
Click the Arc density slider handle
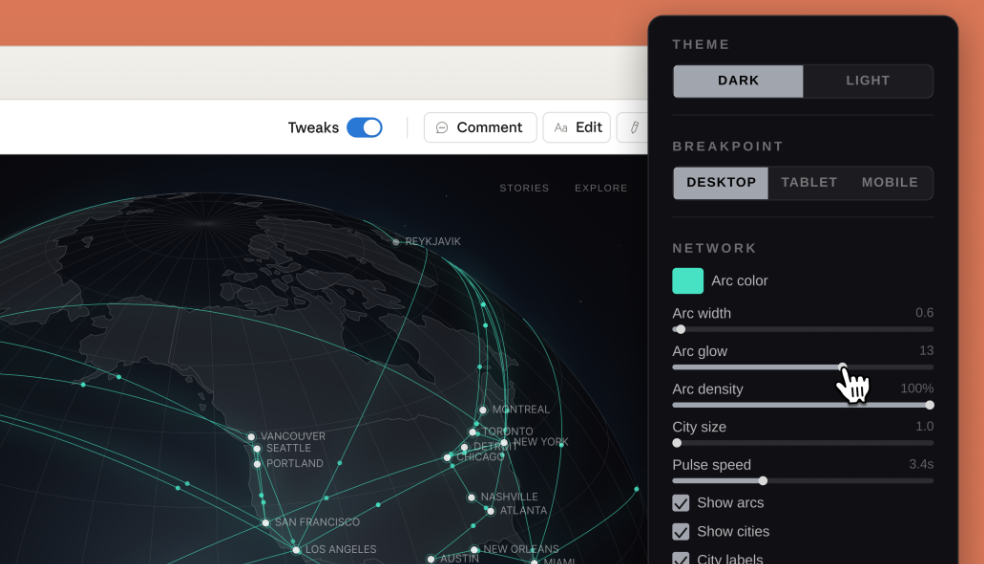coord(929,405)
